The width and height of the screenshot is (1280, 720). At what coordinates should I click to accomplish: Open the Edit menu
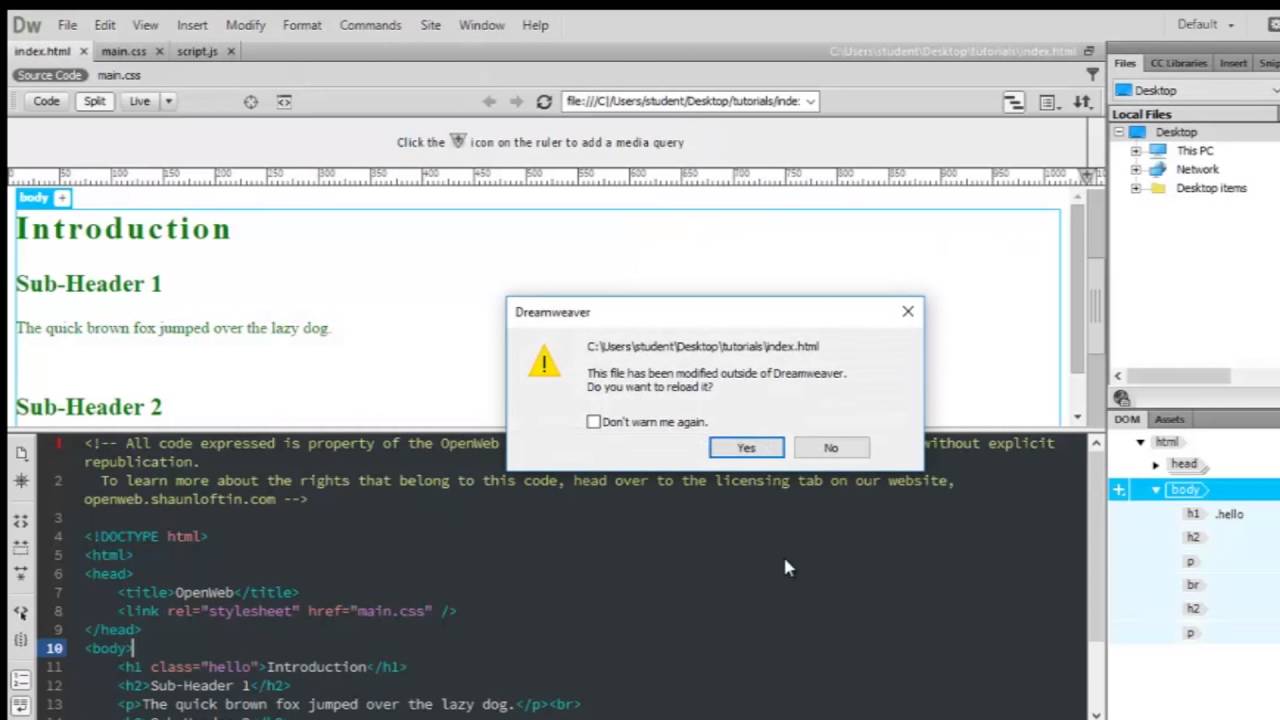click(105, 25)
